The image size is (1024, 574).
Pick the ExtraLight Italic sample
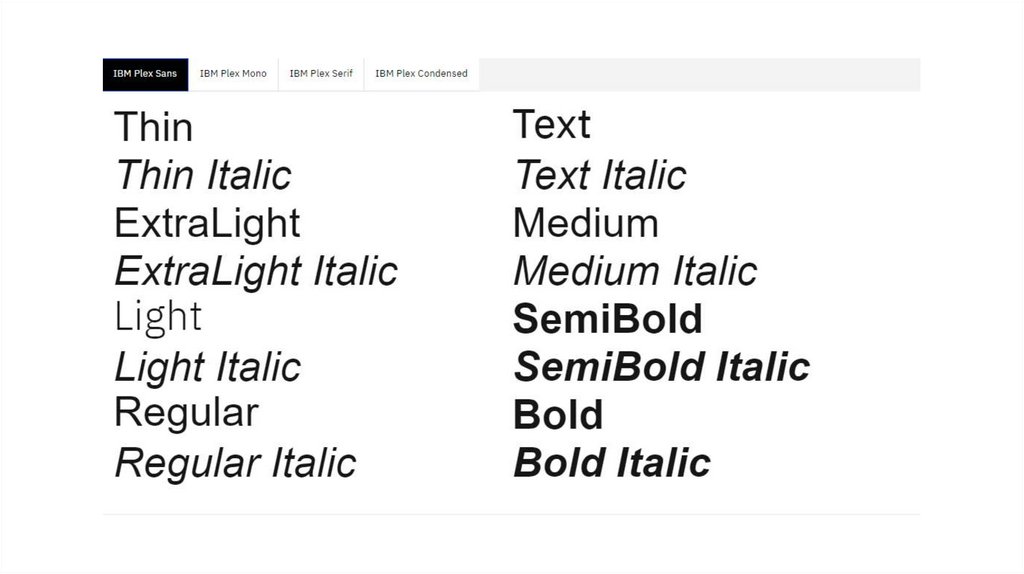click(256, 271)
